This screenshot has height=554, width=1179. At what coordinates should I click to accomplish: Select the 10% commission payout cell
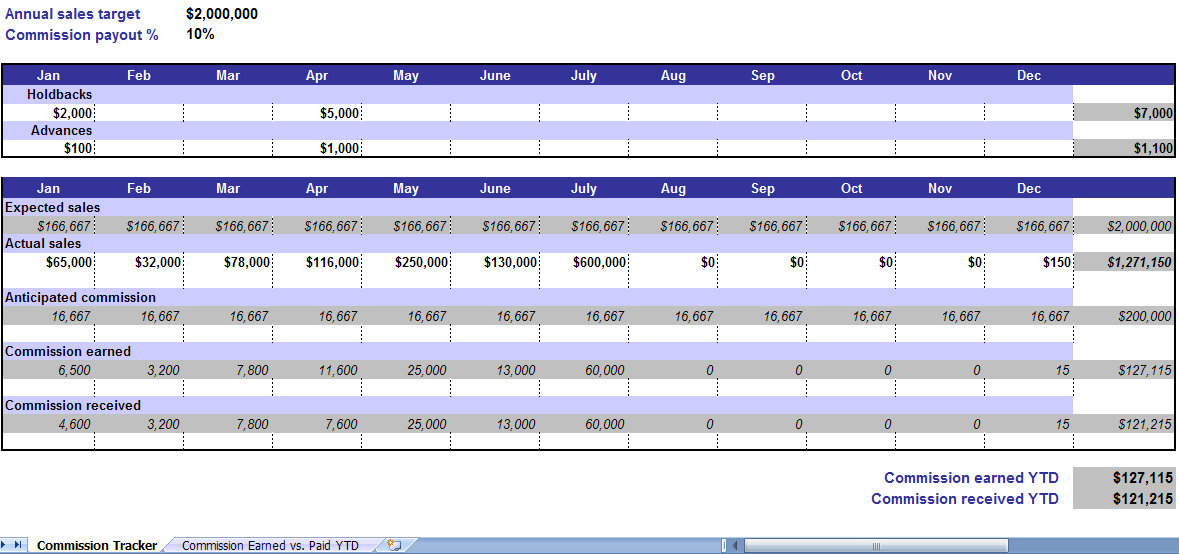[200, 34]
